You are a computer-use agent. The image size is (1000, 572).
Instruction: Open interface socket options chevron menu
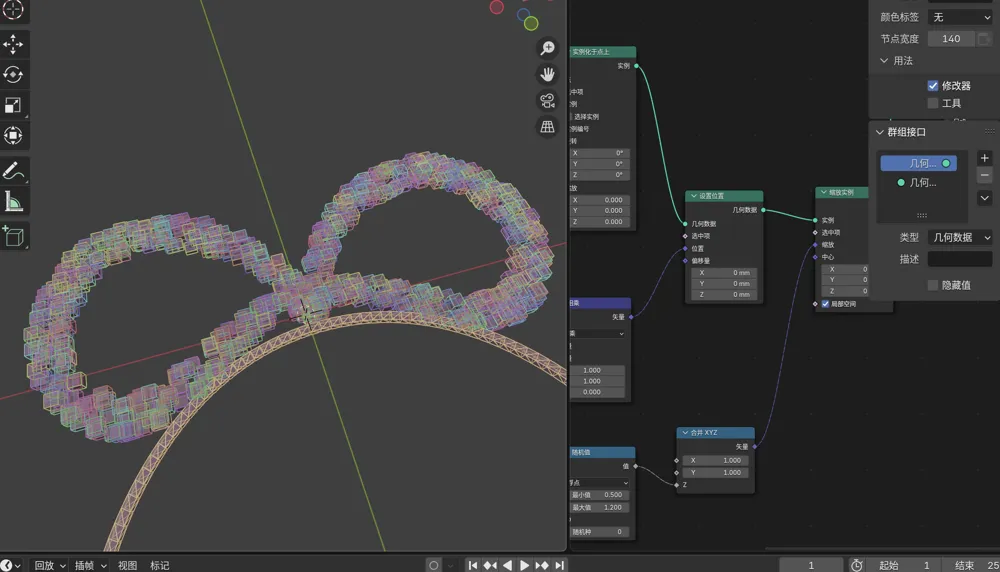[x=985, y=198]
